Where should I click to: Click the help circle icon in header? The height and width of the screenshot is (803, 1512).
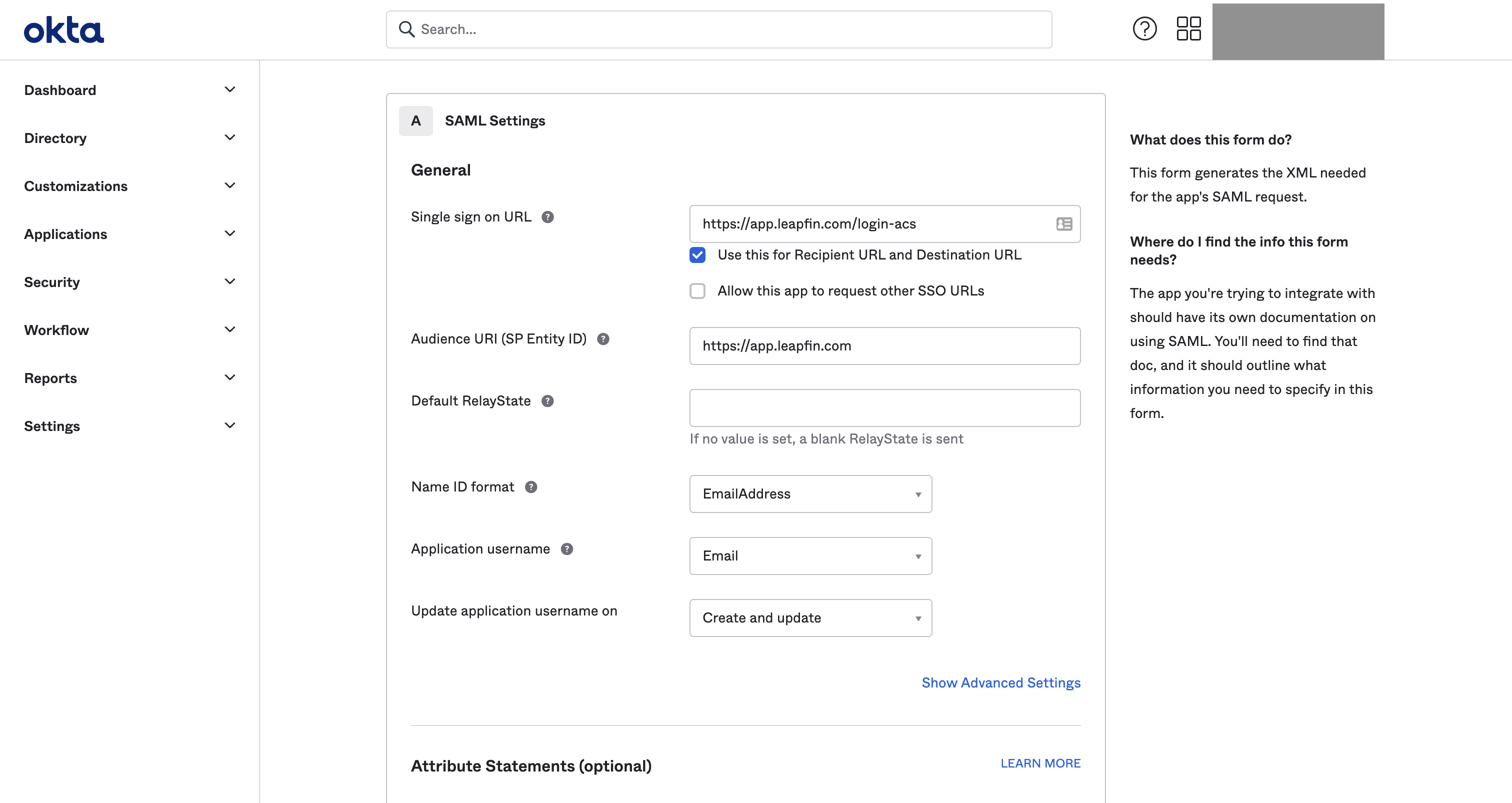pyautogui.click(x=1144, y=29)
